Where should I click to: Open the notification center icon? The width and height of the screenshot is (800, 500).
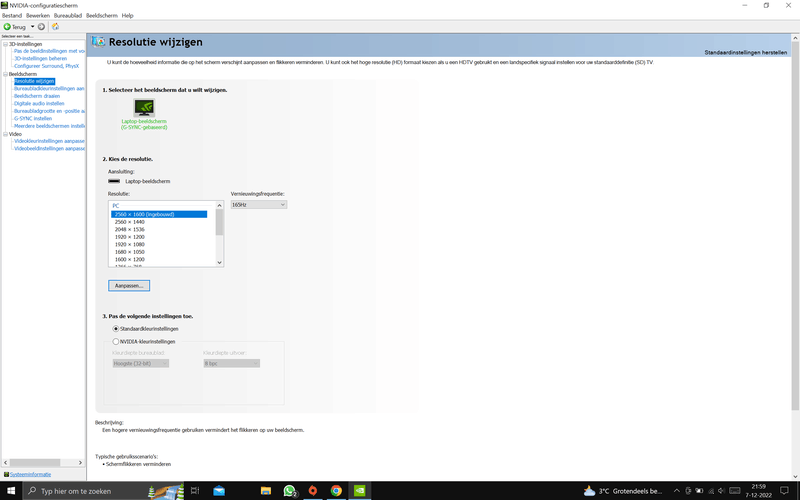[x=784, y=491]
